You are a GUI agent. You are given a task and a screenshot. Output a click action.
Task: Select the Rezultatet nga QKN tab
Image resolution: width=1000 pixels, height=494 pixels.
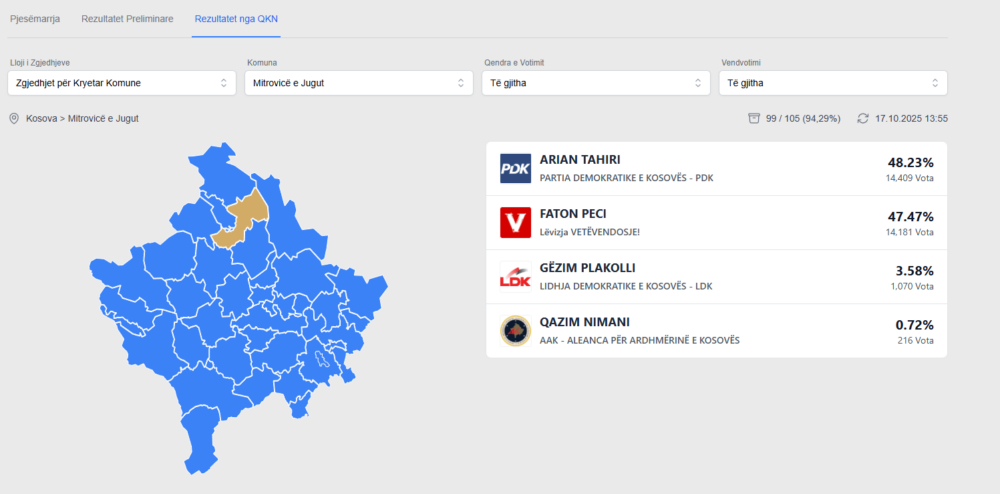point(236,19)
